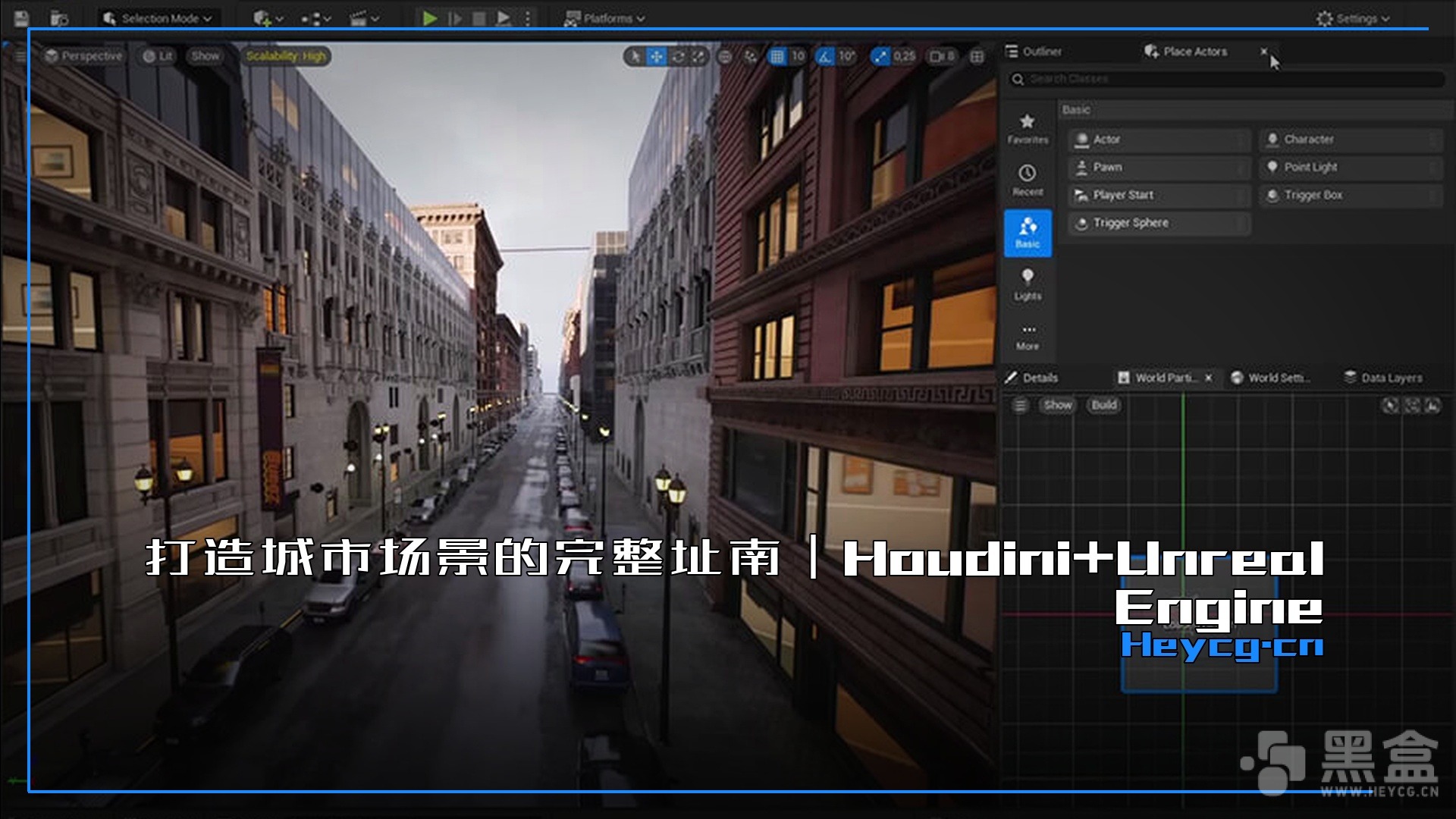Open the Selection Mode dropdown
Image resolution: width=1456 pixels, height=819 pixels.
158,18
